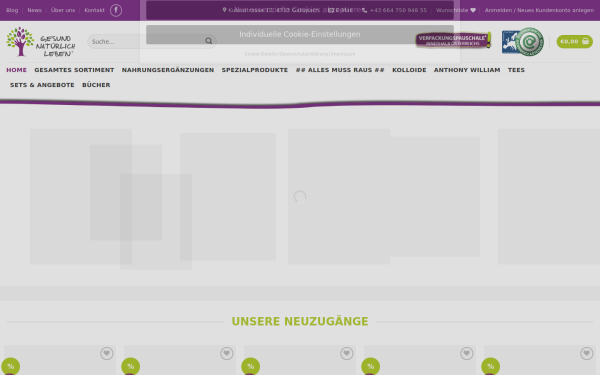Screen dimensions: 600x375
Task: Open Cookie-Details link
Action: (x=260, y=54)
